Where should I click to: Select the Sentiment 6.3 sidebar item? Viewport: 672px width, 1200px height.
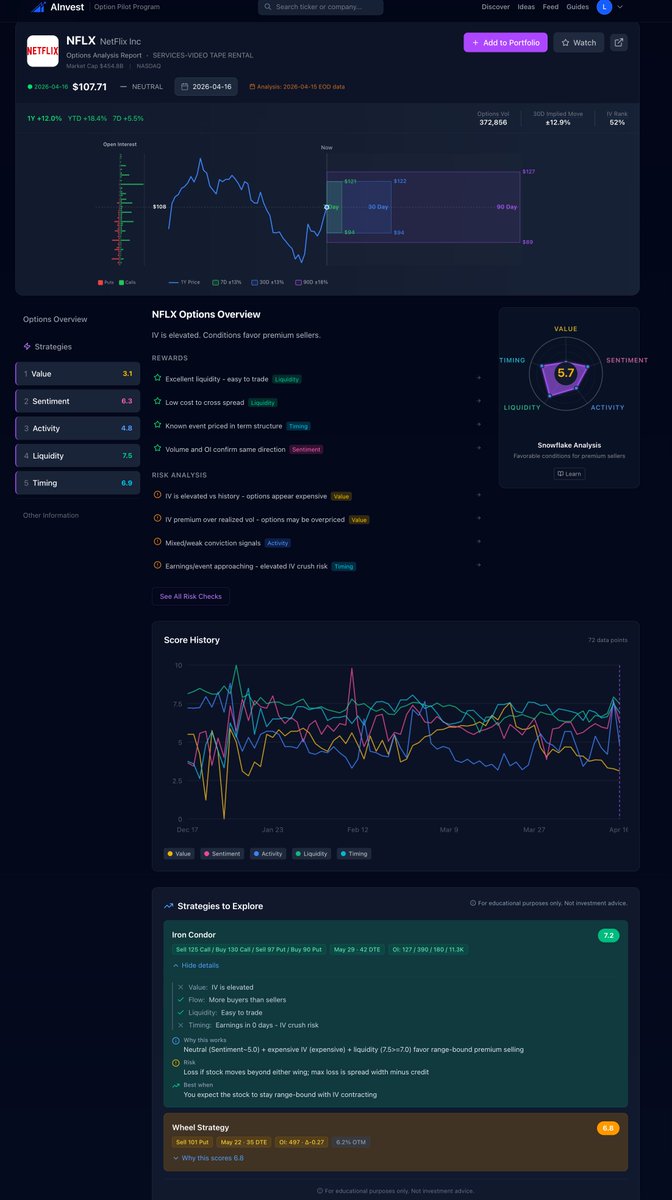78,401
